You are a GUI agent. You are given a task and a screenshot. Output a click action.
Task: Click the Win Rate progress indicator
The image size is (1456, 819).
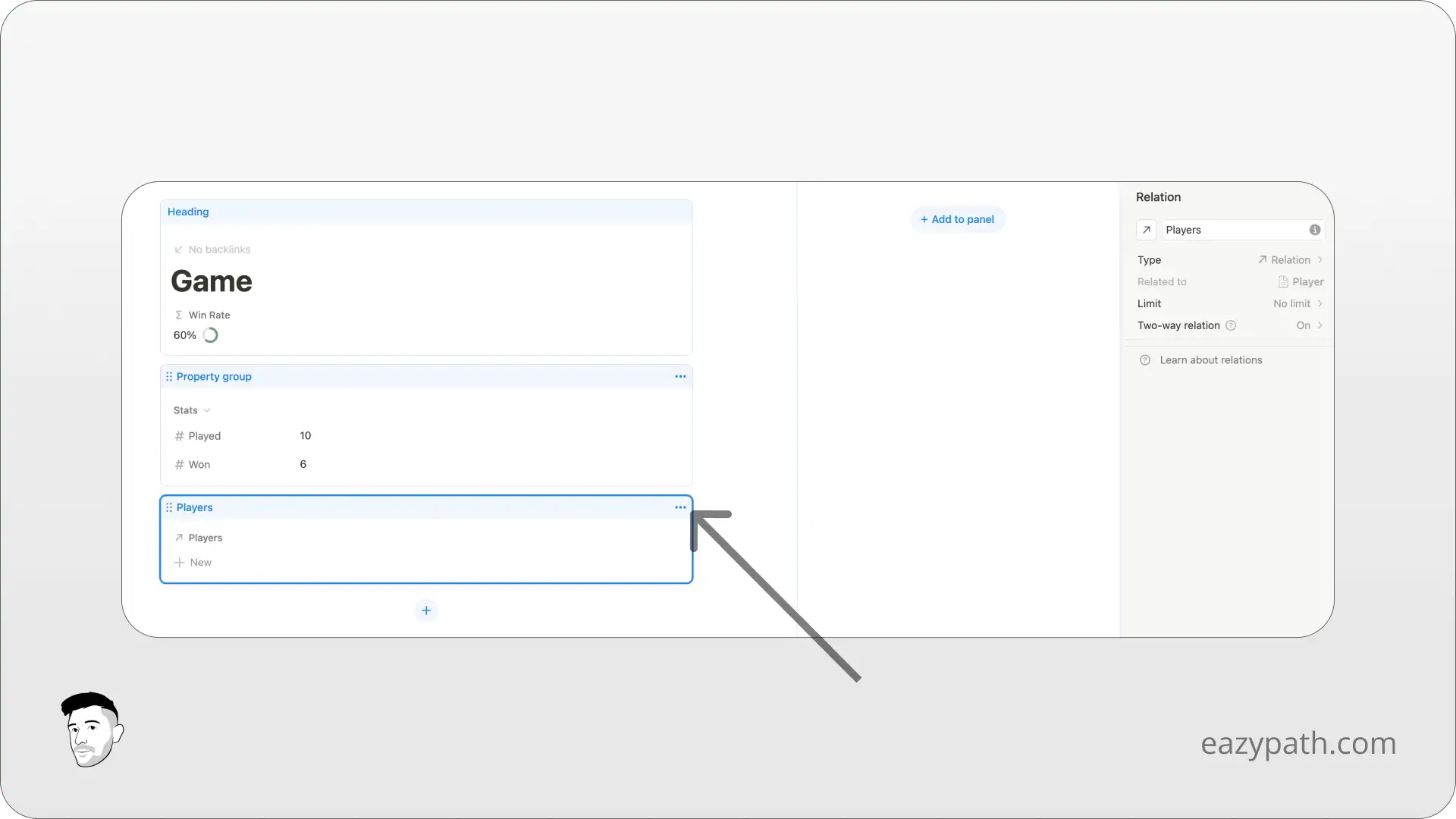[211, 335]
